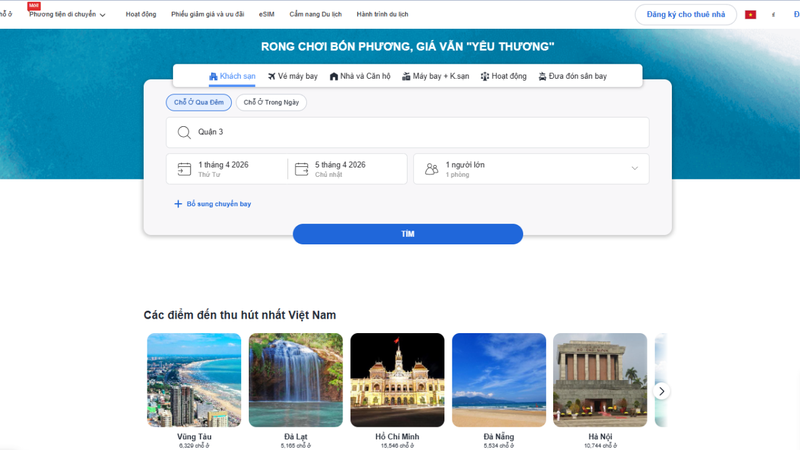Open the Vũng Tàu destination card

coord(194,390)
